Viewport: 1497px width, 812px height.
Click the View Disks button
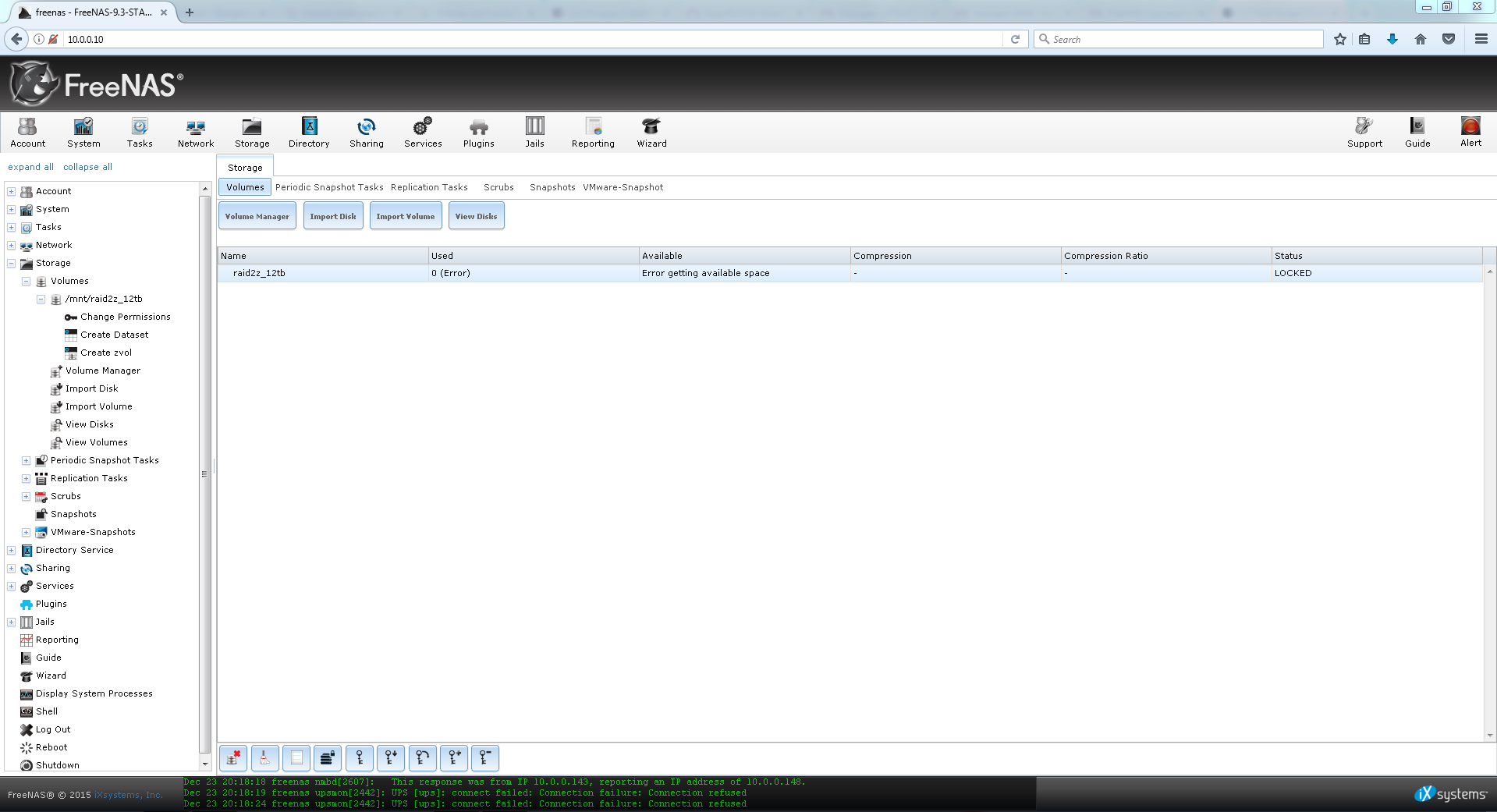coord(476,216)
